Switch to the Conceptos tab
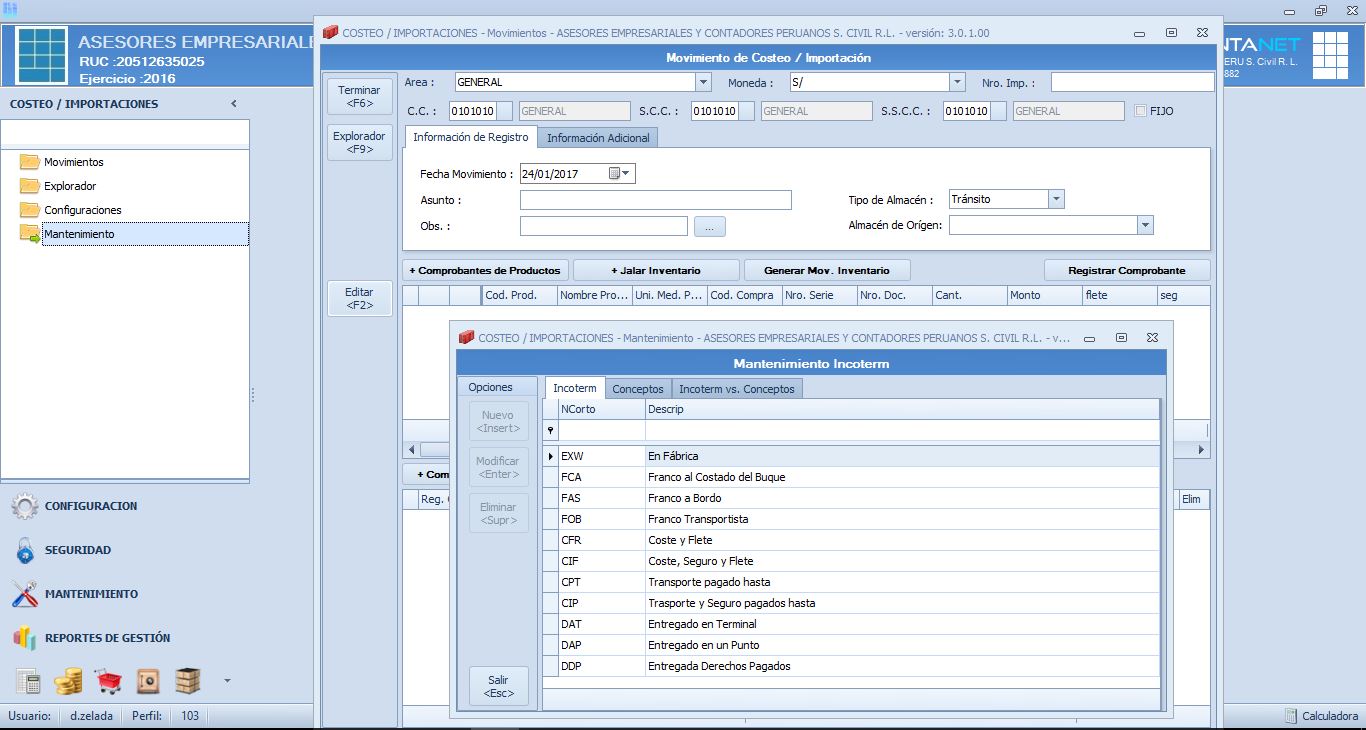 point(637,389)
